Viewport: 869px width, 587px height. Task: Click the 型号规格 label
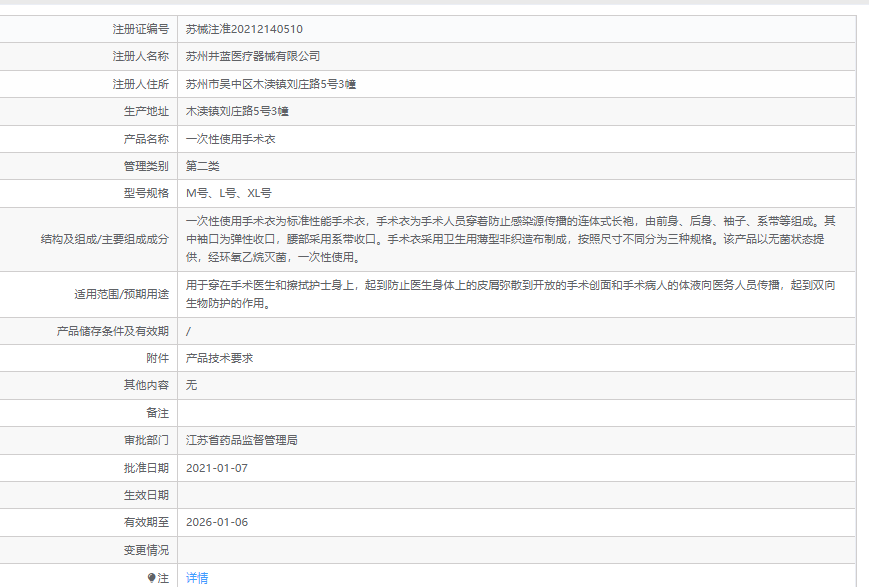(x=146, y=193)
